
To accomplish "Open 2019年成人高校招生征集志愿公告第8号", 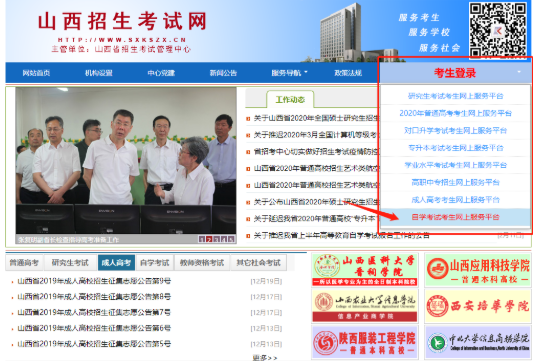I will point(94,297).
